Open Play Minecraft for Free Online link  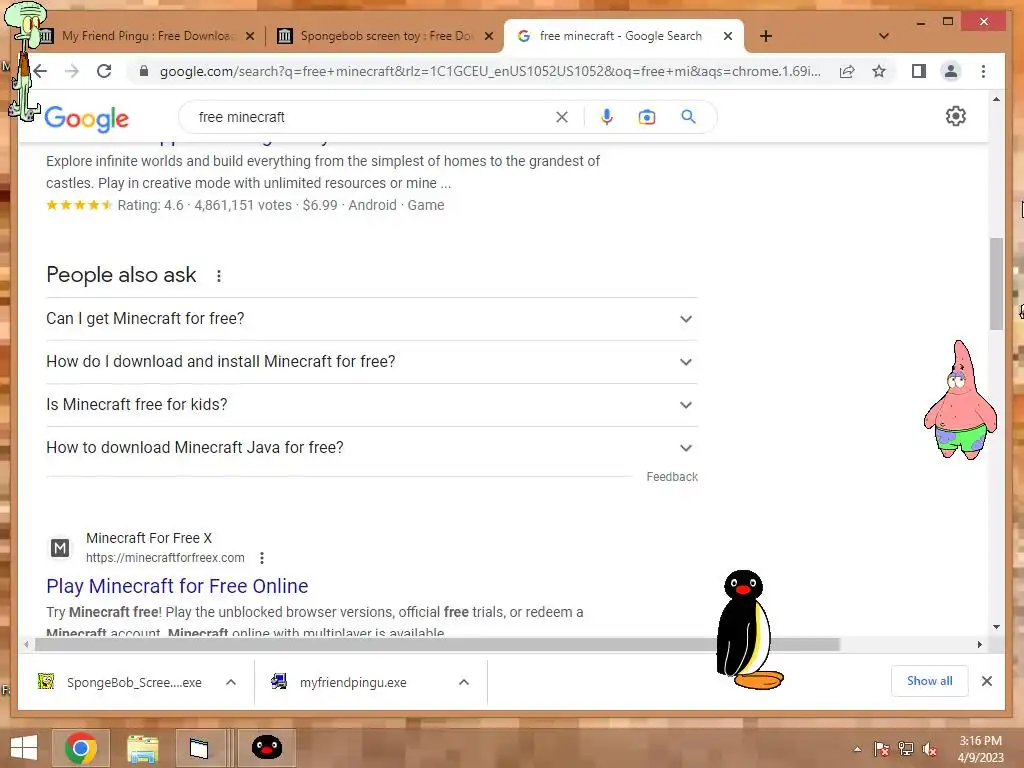click(x=177, y=586)
